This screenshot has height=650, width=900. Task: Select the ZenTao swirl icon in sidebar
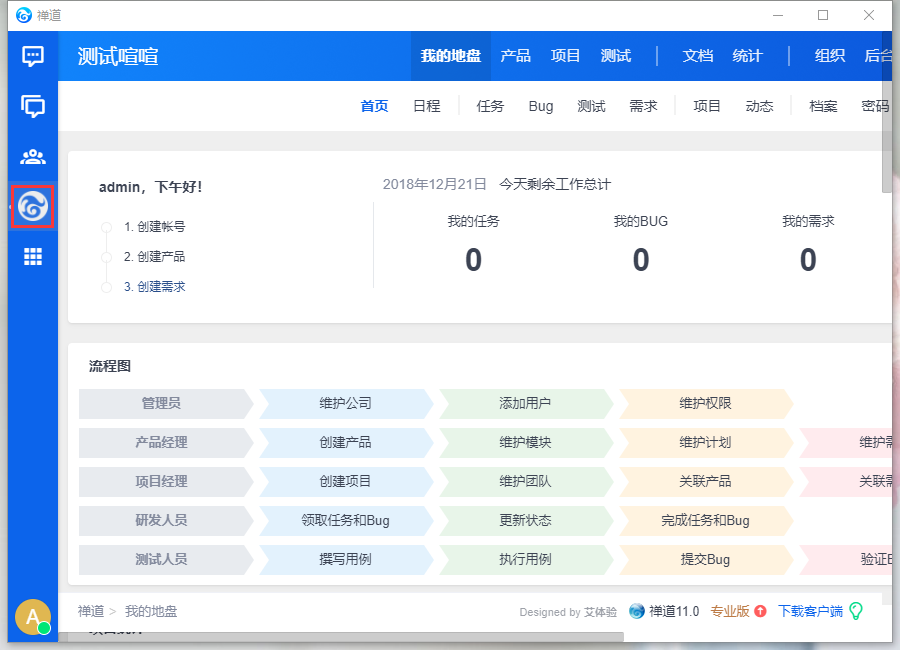pos(33,207)
